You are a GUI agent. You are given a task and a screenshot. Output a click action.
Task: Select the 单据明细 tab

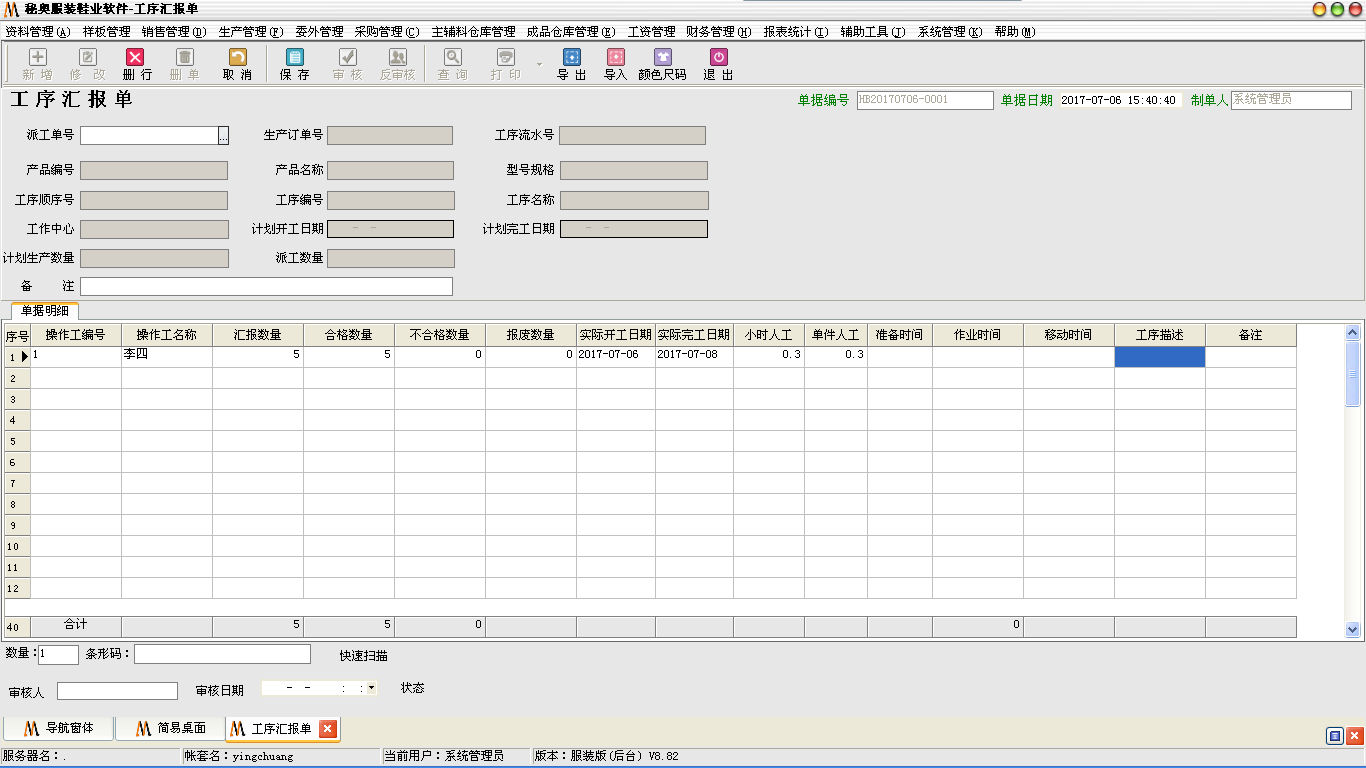pos(45,311)
